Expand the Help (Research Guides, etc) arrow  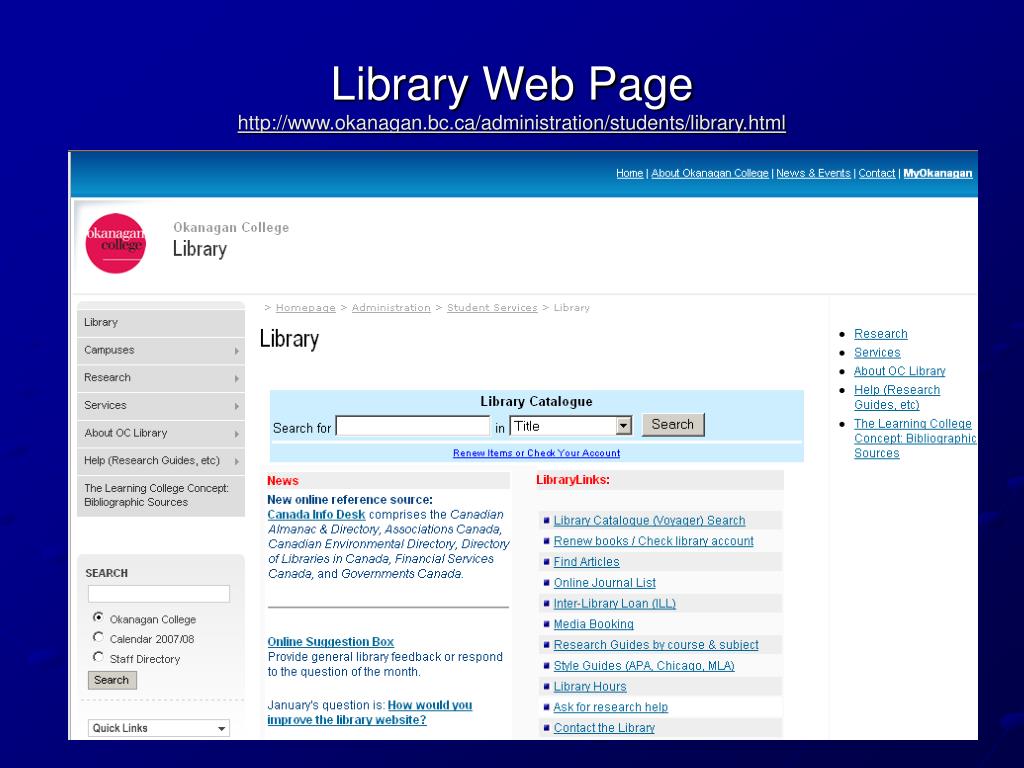point(236,462)
